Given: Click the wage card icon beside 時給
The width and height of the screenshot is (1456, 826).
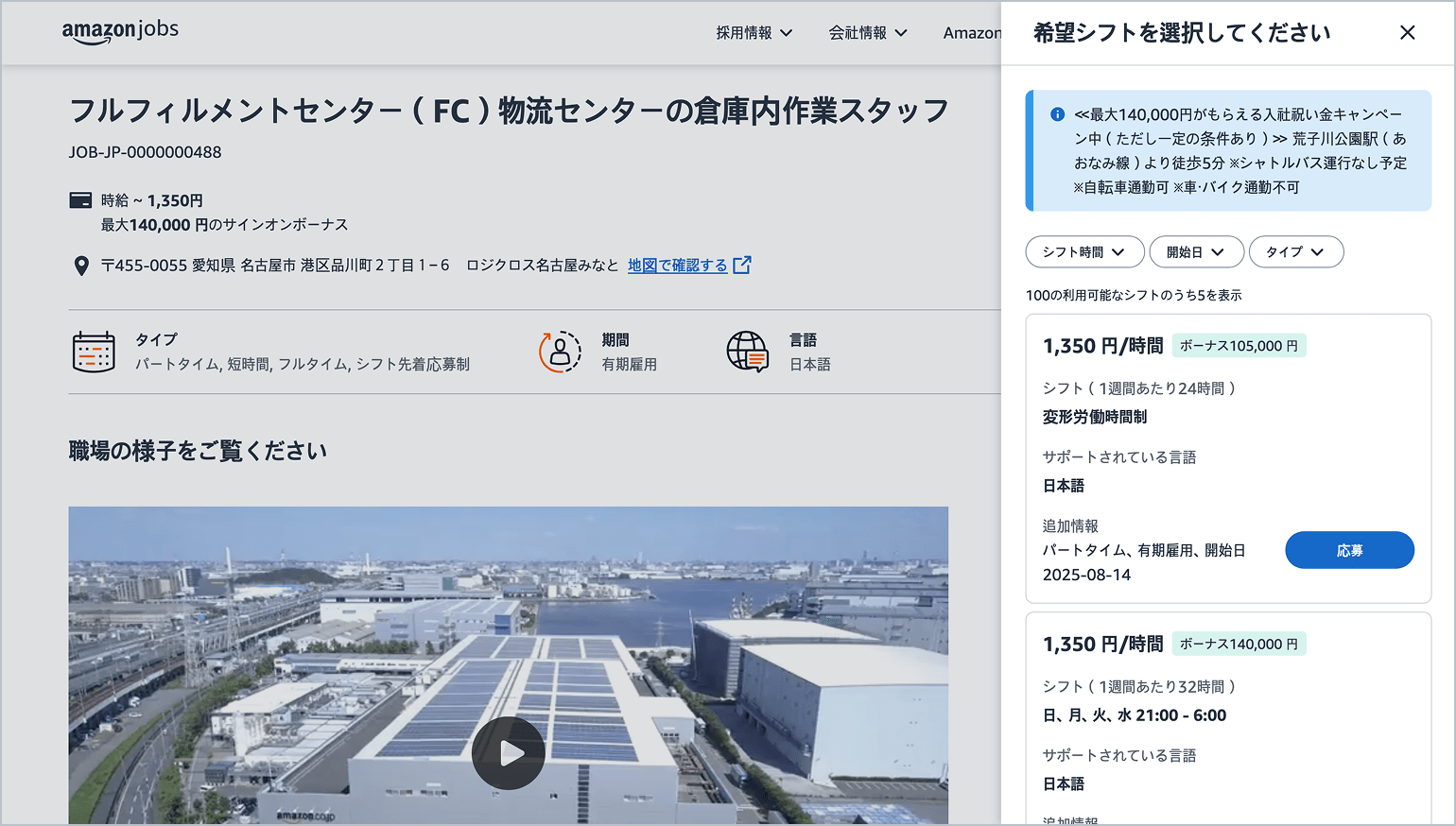Looking at the screenshot, I should point(81,200).
